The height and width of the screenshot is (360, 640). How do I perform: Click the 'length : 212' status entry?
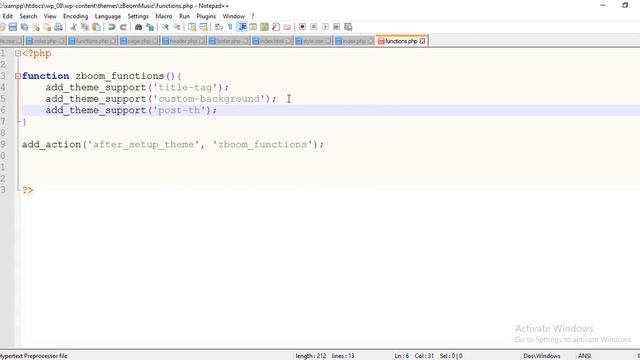tap(311, 356)
